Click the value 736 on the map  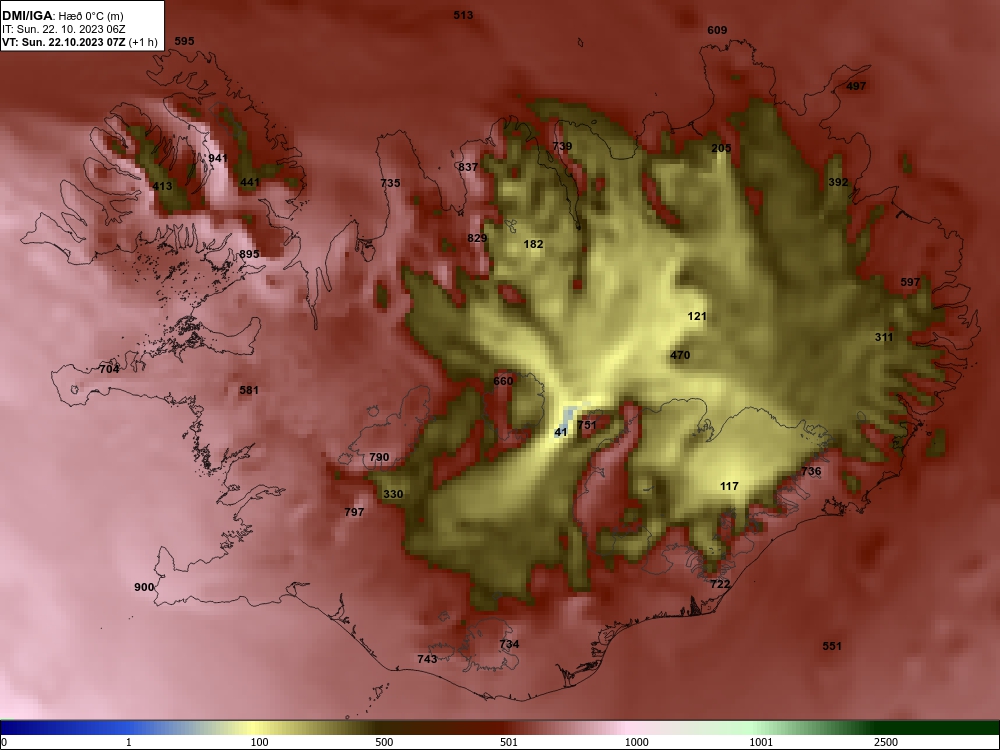click(x=811, y=471)
